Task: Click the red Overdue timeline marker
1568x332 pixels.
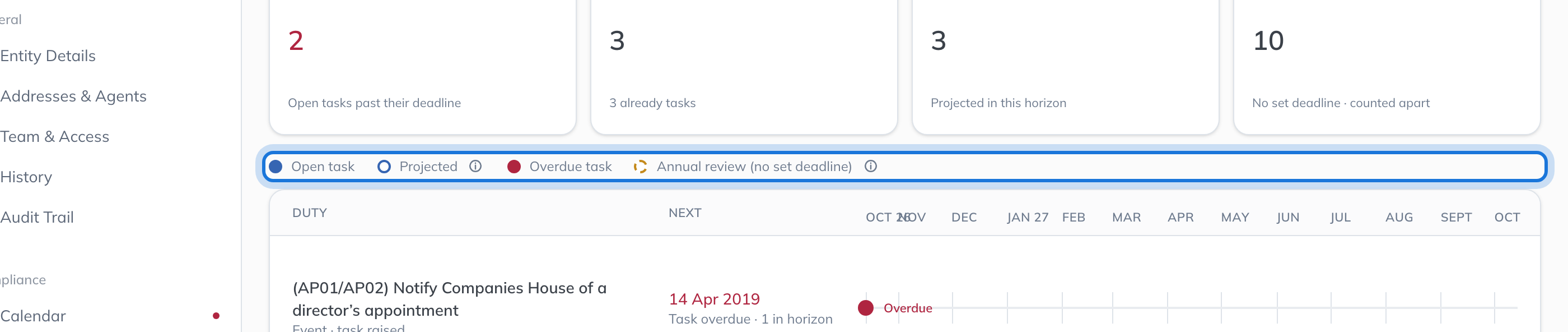Action: tap(866, 308)
